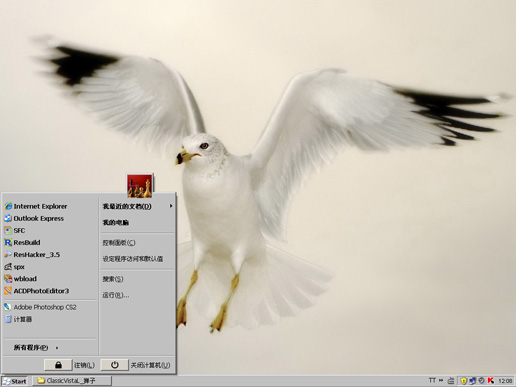Expand the taskbar chevron arrows next to TT
The image size is (516, 387).
[441, 380]
